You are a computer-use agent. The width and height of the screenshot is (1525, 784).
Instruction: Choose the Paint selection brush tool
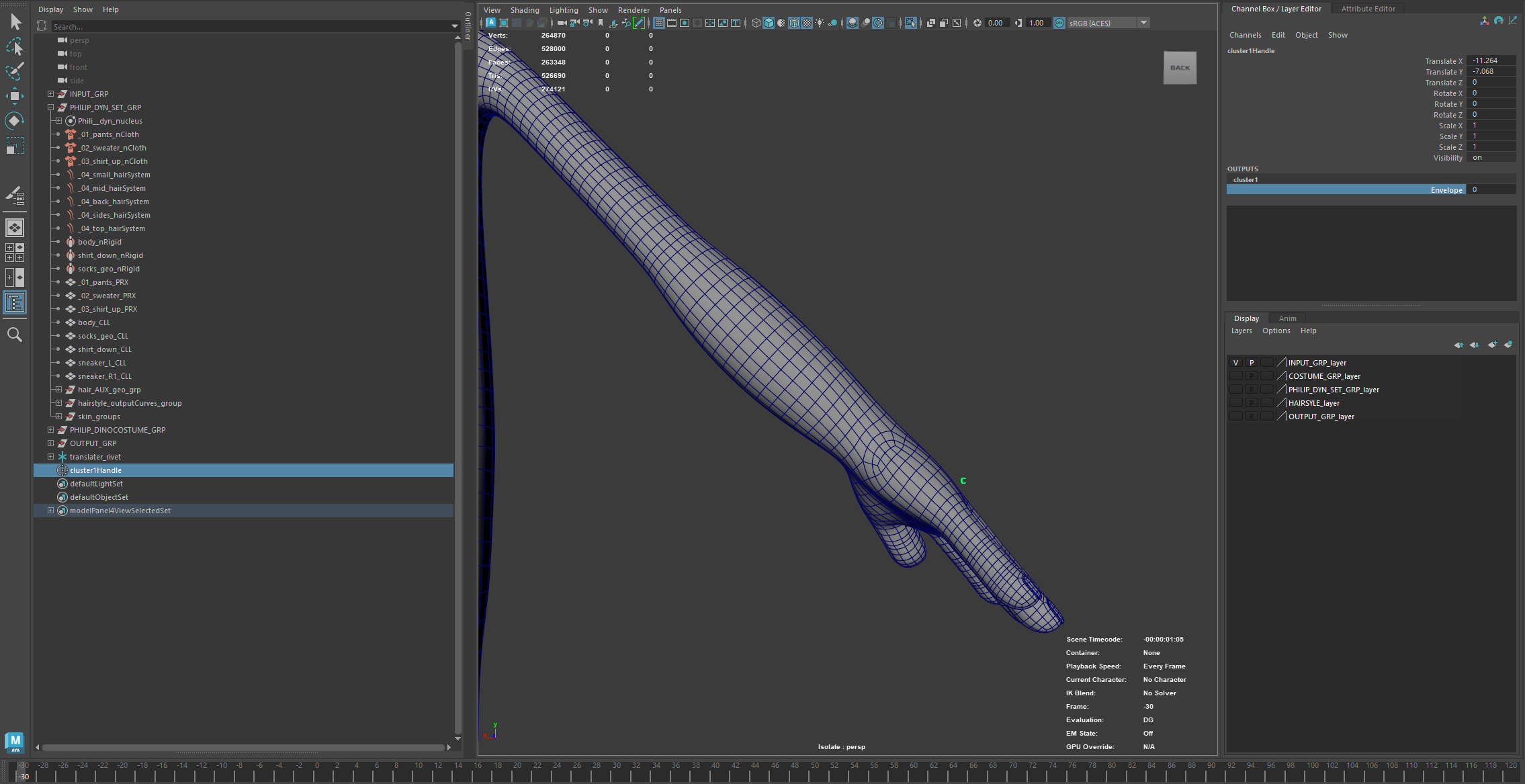(15, 71)
